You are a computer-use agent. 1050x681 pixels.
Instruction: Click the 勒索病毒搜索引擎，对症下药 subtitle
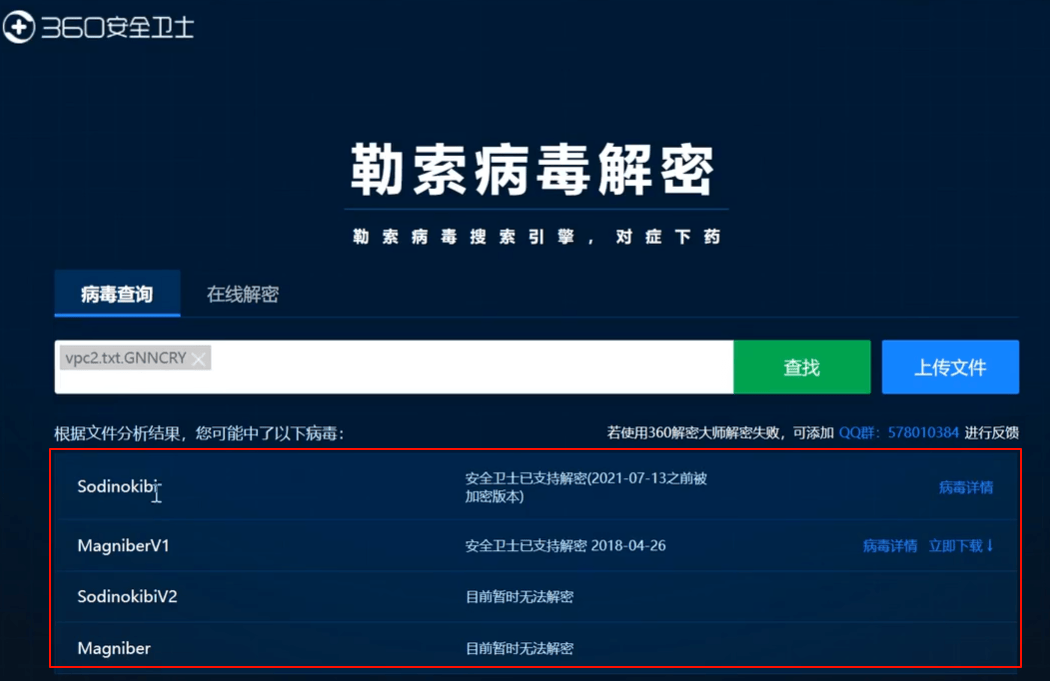point(536,236)
